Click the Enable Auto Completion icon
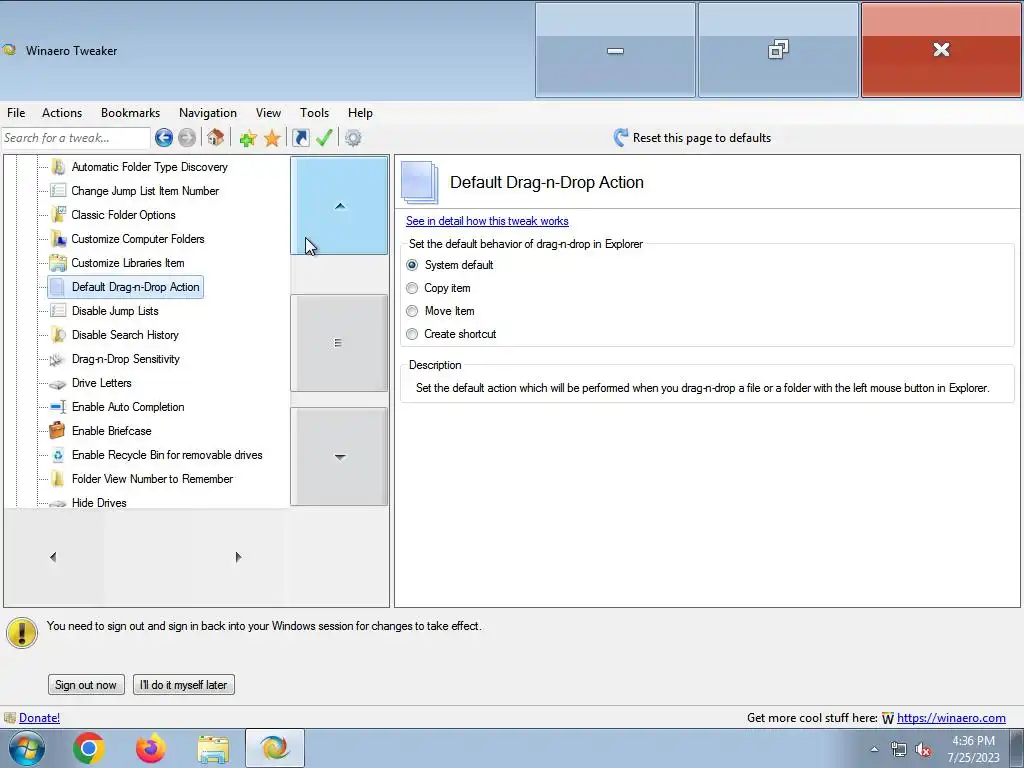 (58, 407)
